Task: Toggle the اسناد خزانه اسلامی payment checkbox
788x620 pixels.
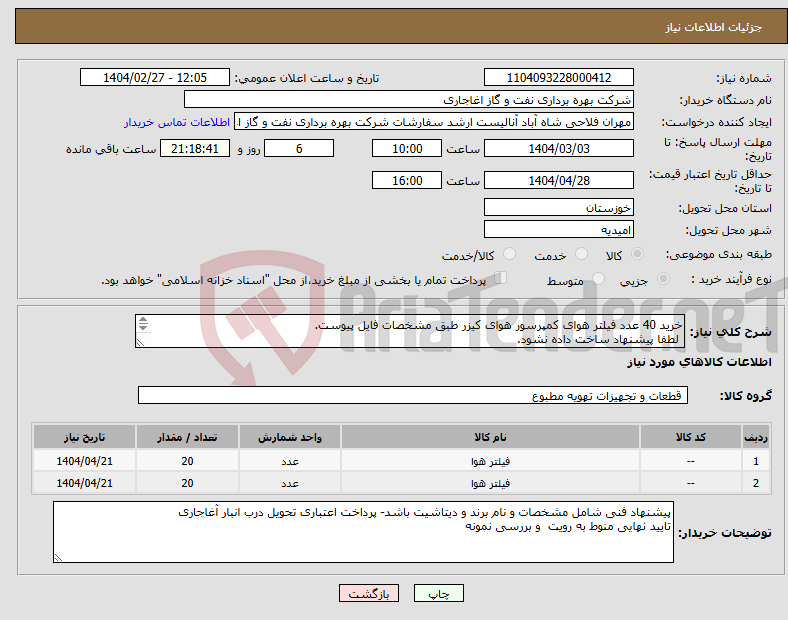Action: click(x=501, y=278)
